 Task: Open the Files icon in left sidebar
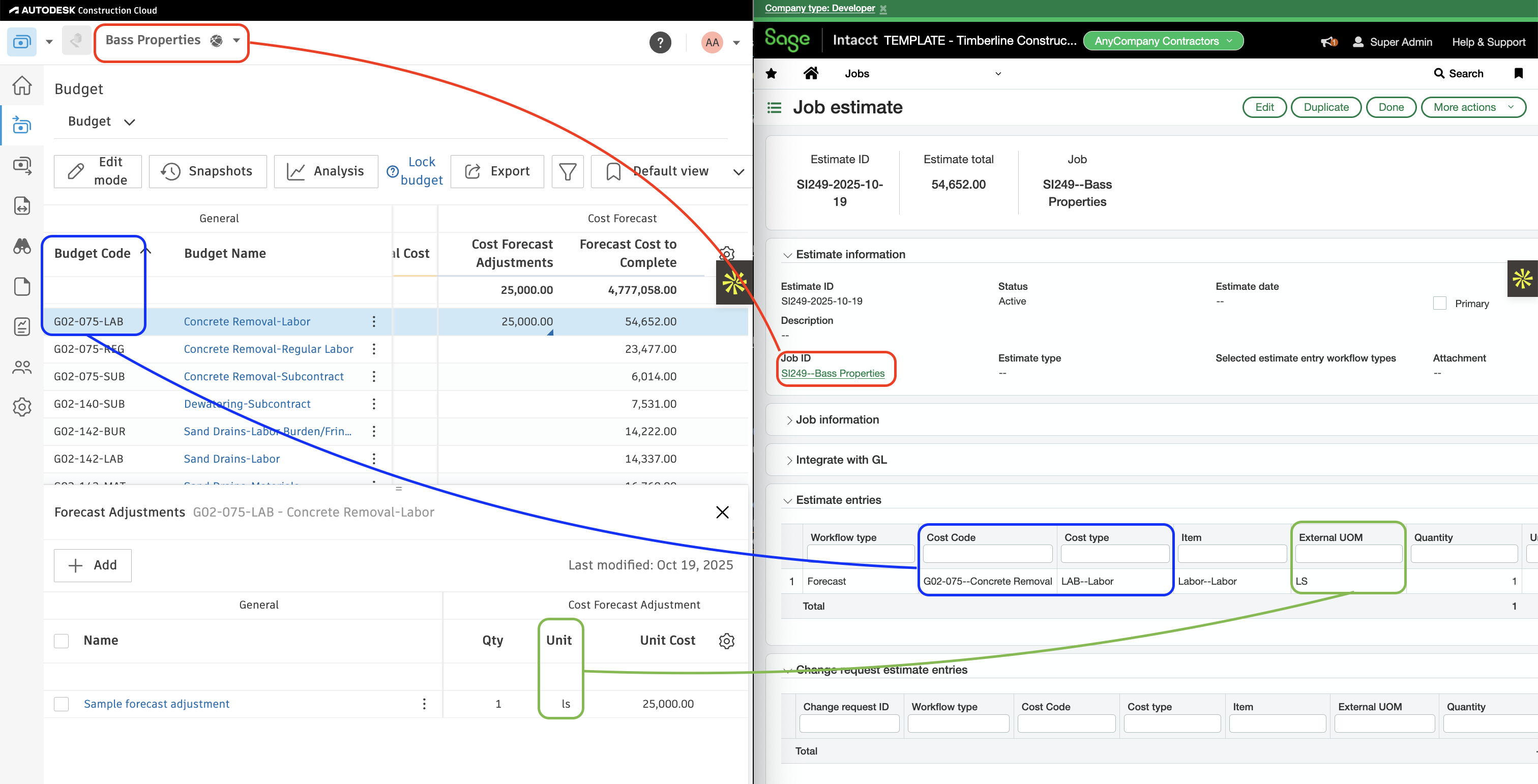(x=22, y=286)
